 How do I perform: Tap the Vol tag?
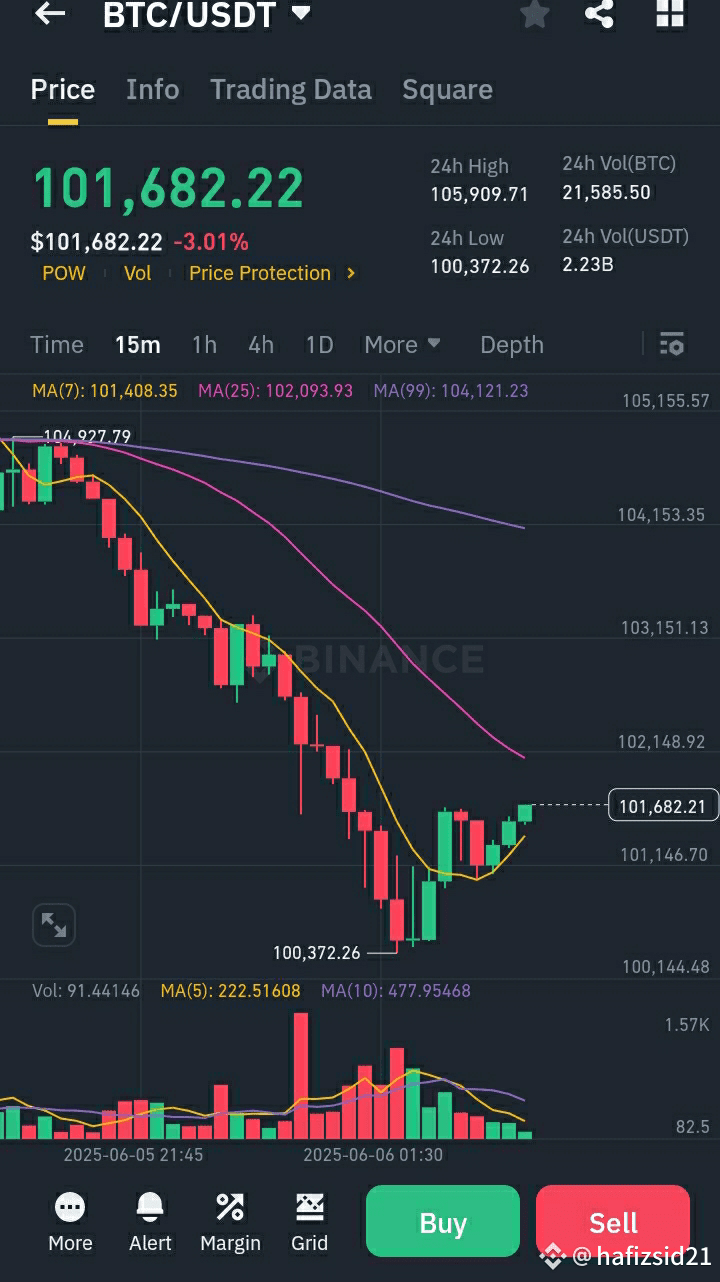tap(137, 273)
